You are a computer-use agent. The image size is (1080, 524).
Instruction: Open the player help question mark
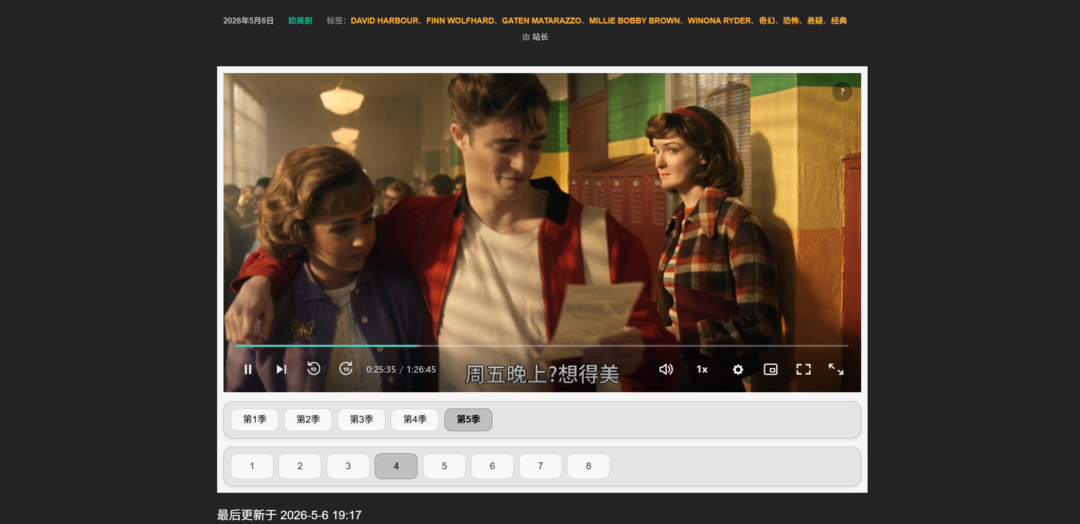(842, 92)
